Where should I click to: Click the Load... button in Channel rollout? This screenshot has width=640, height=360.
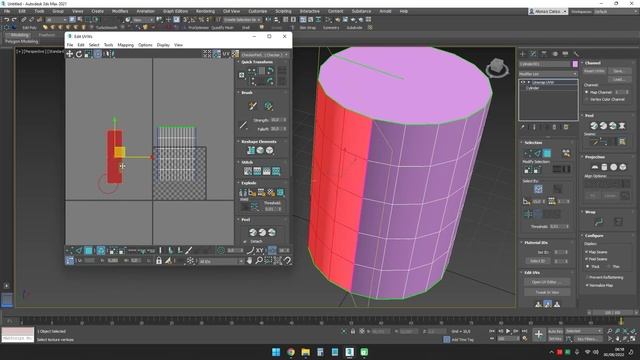point(619,79)
